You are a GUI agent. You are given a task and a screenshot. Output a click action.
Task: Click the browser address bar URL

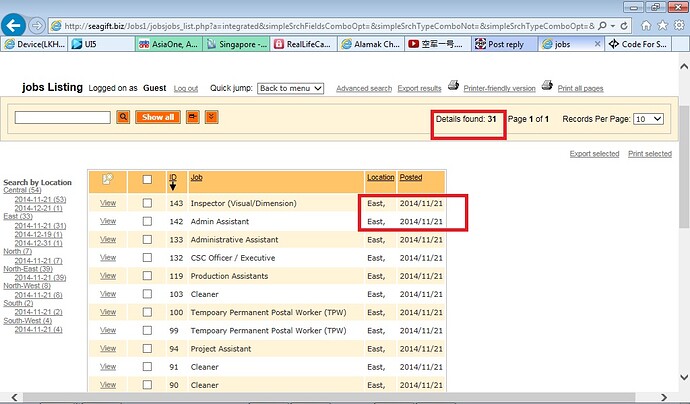coord(329,26)
